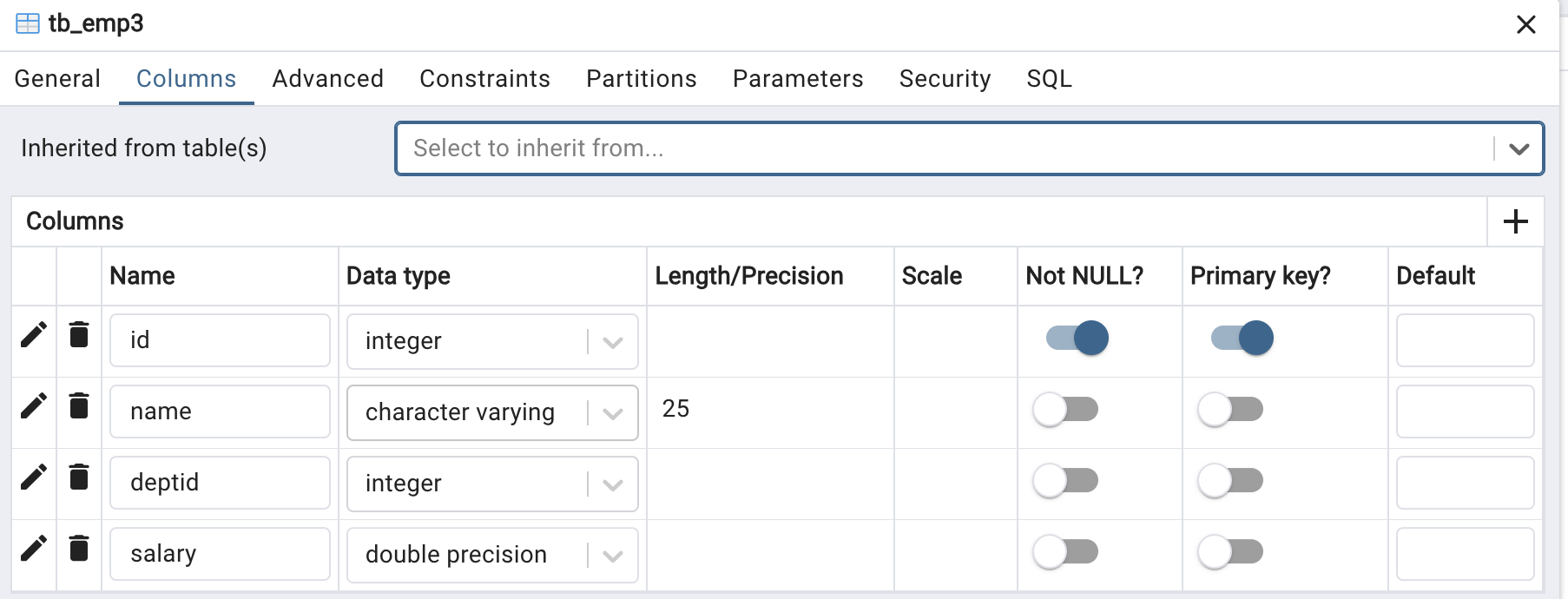Switch to the Constraints tab
This screenshot has width=1568, height=599.
(484, 79)
